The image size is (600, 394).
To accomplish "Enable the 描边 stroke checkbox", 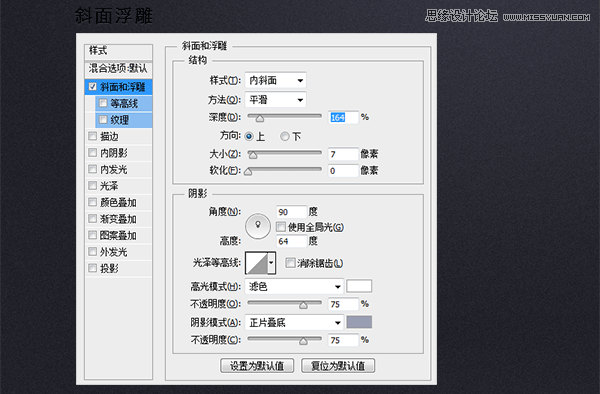I will [93, 136].
